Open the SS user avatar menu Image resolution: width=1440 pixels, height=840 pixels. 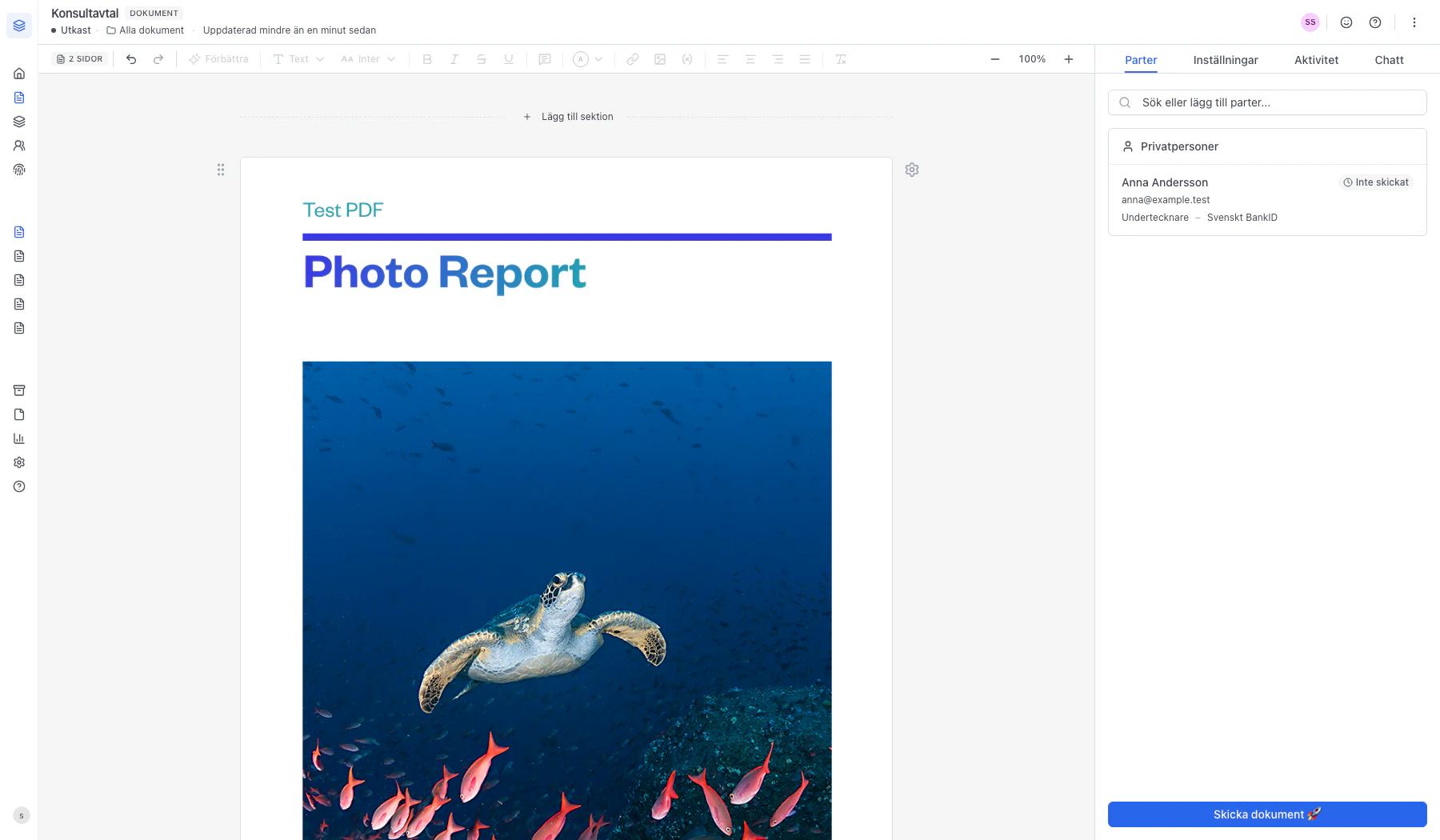point(1310,22)
